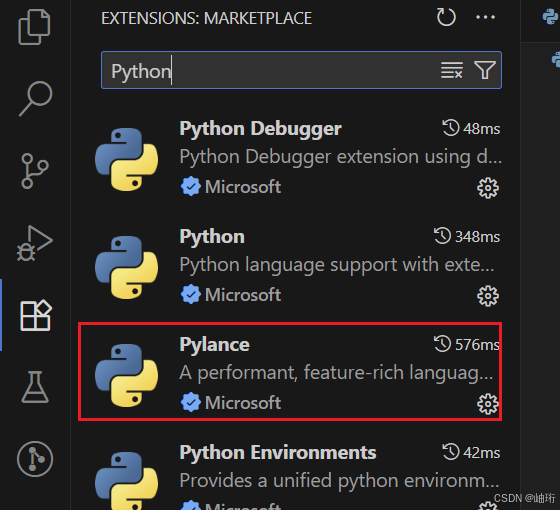The image size is (560, 510).
Task: Select the Pylance extension title
Action: click(215, 345)
